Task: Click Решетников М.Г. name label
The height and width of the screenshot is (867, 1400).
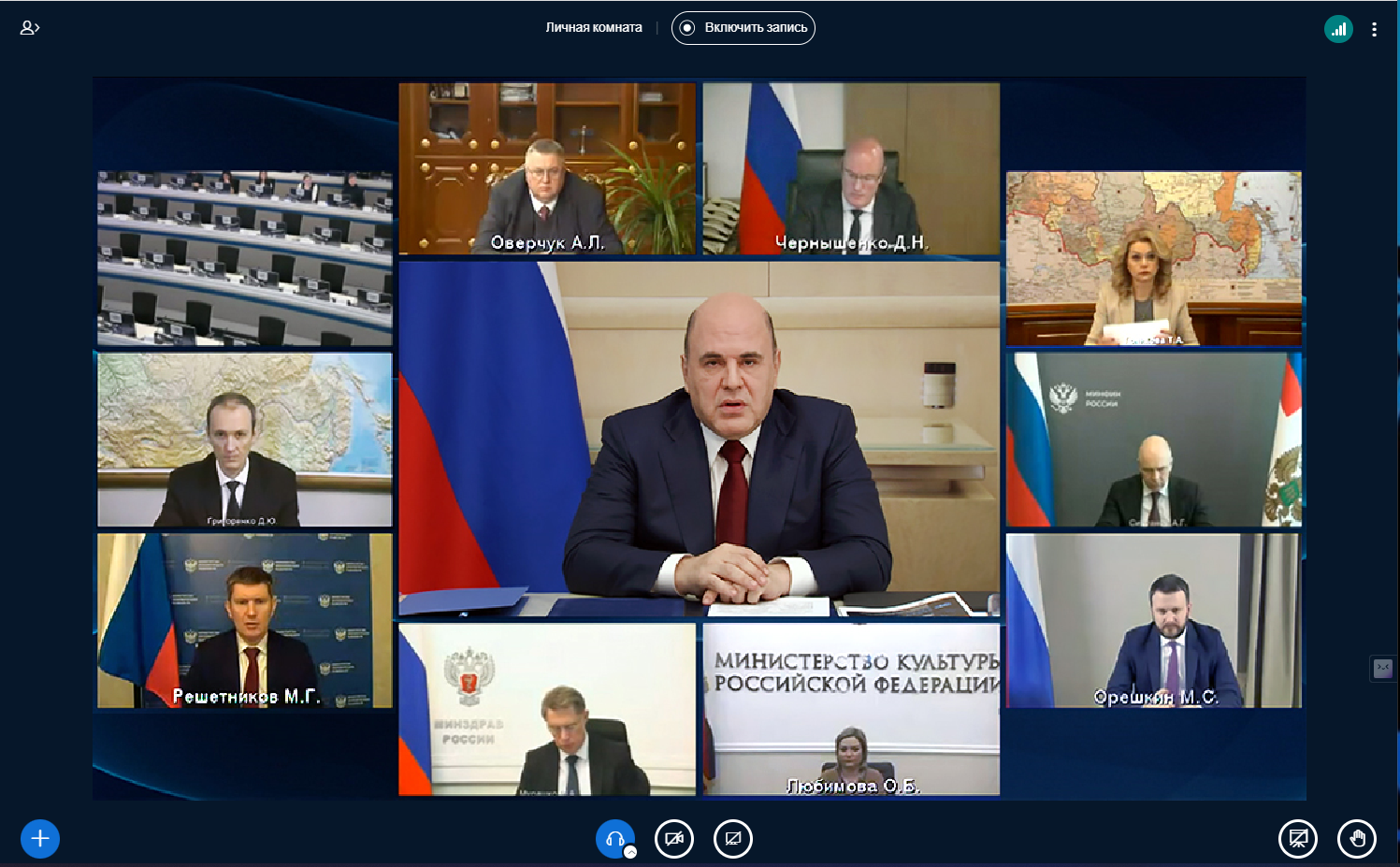Action: pos(248,696)
